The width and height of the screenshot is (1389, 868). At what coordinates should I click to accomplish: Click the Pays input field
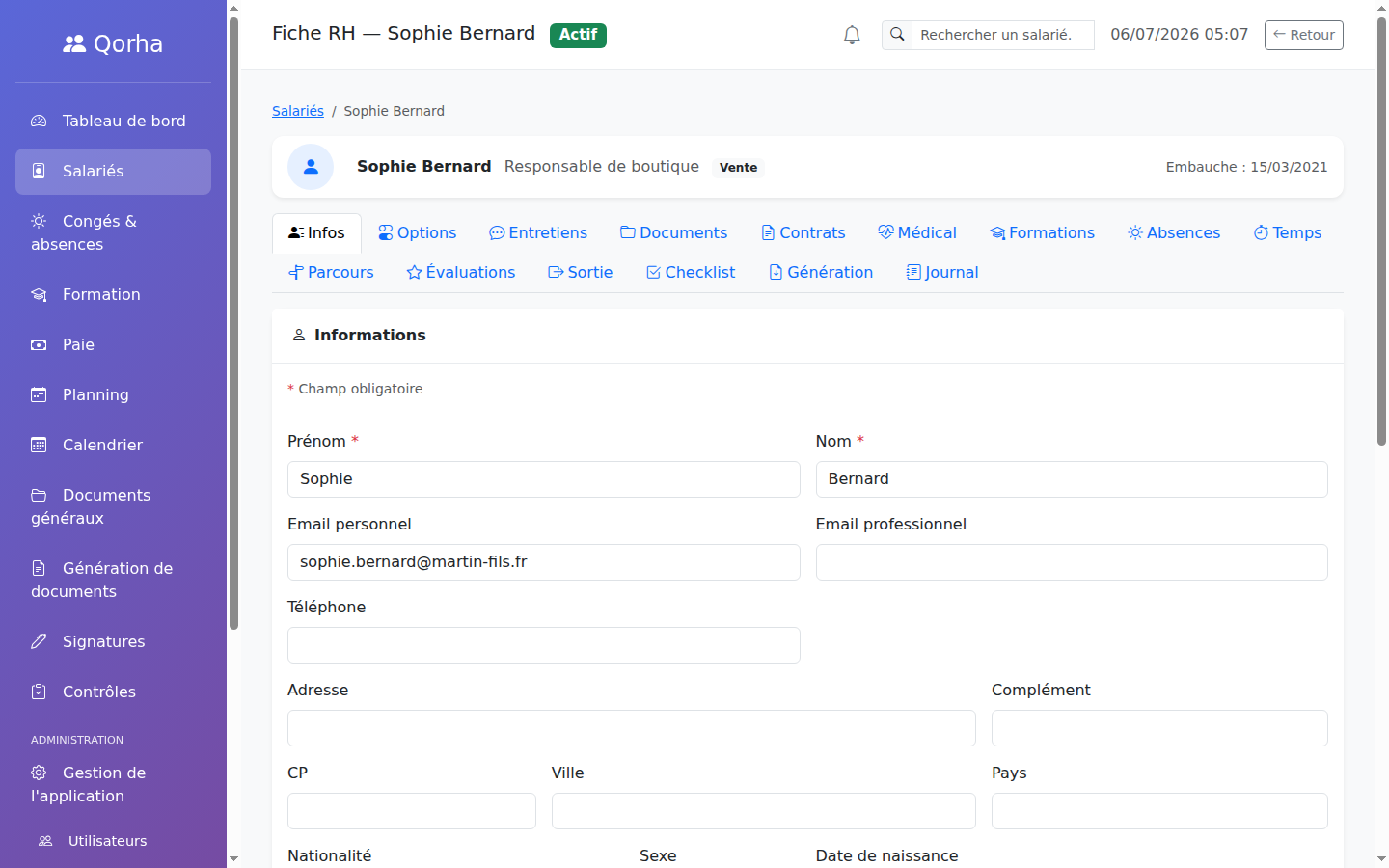point(1159,811)
